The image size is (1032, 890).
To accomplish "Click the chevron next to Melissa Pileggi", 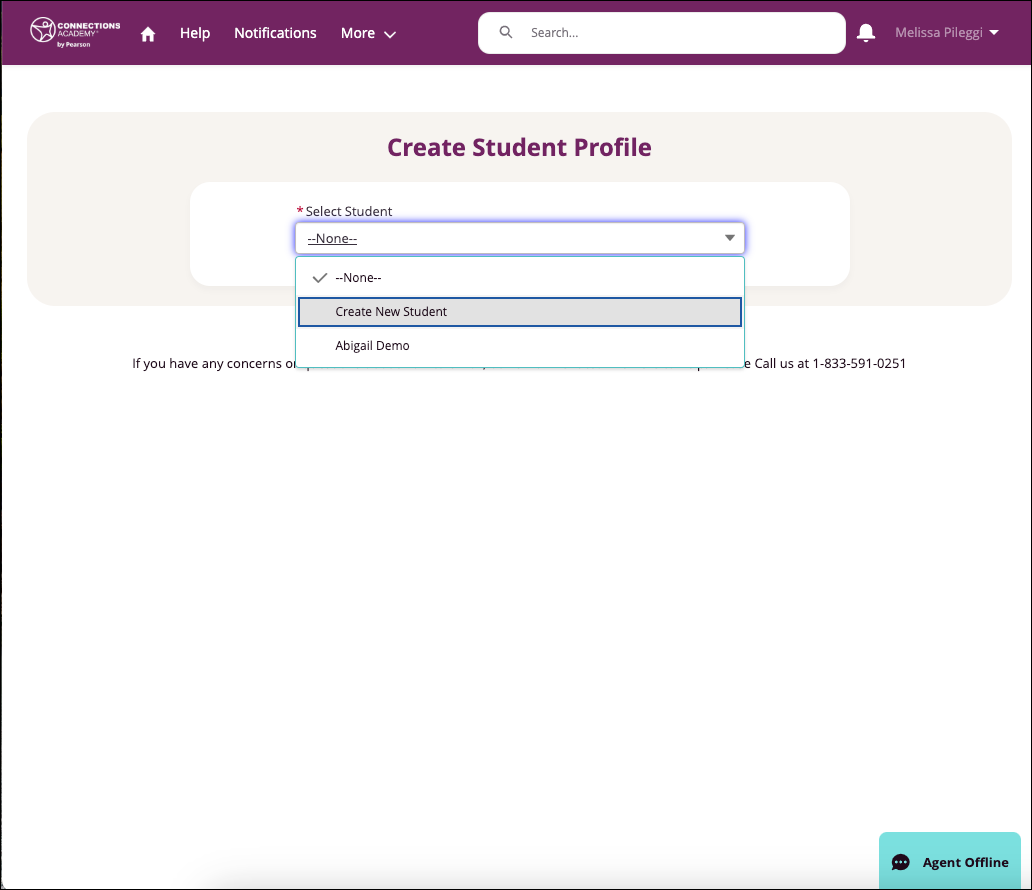I will pyautogui.click(x=992, y=32).
